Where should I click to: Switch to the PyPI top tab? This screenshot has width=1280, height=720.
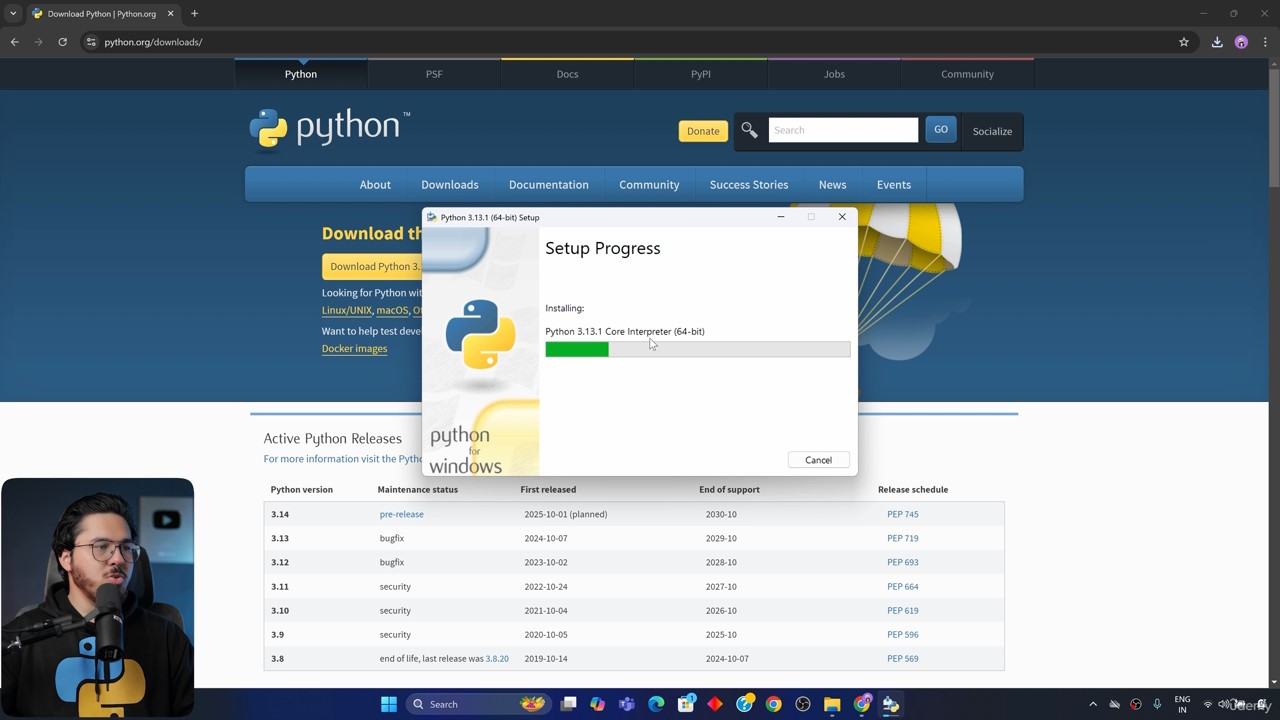[x=701, y=74]
